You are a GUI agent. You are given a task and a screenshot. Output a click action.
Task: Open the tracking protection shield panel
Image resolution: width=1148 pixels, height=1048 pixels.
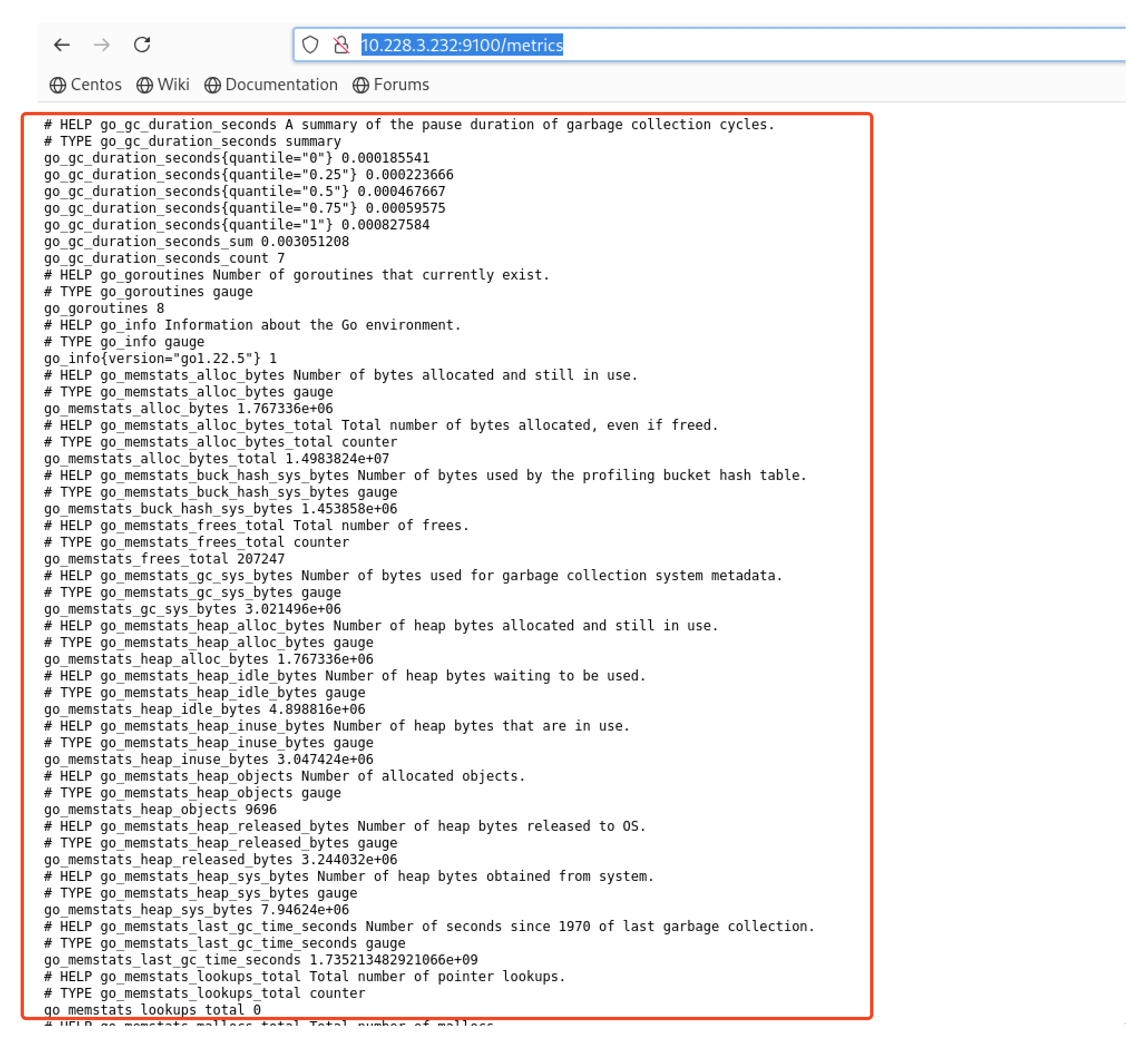(310, 45)
